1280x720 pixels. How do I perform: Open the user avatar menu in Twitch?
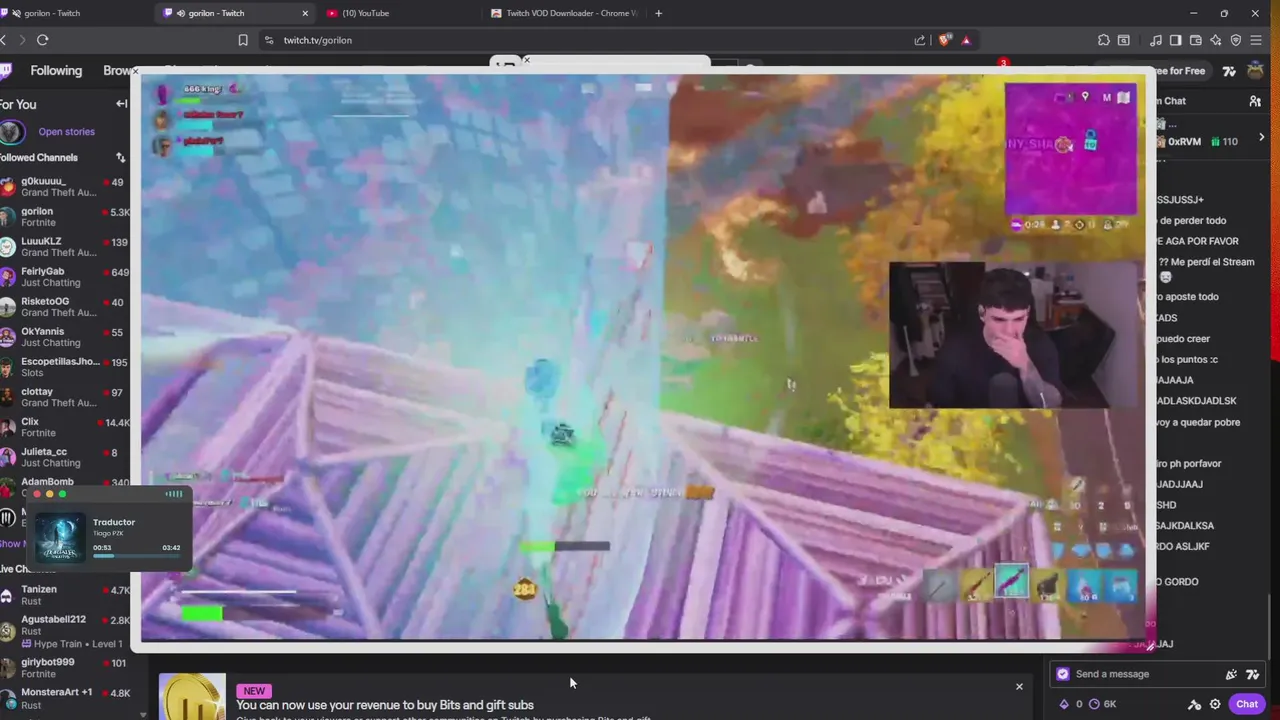[1255, 71]
